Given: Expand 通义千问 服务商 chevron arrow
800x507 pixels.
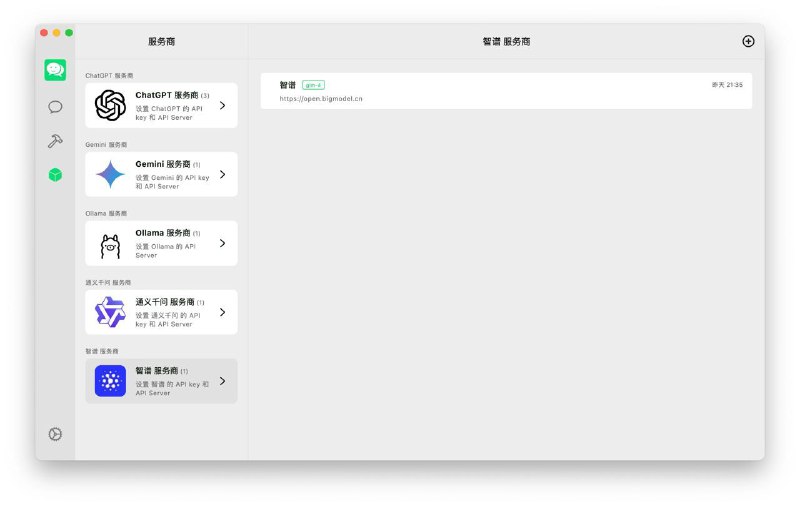Looking at the screenshot, I should [222, 312].
